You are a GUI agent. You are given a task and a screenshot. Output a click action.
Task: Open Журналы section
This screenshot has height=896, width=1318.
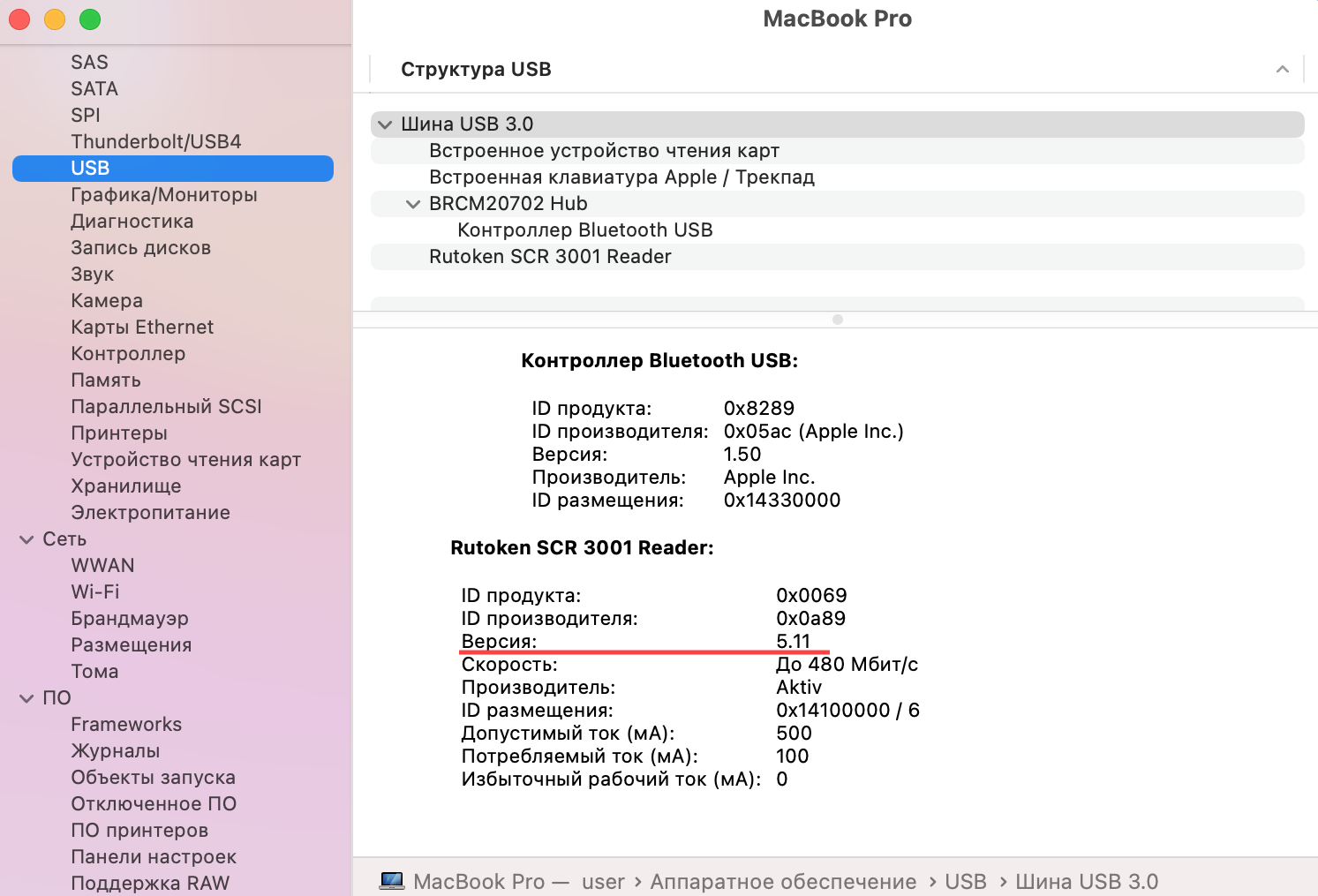[116, 750]
